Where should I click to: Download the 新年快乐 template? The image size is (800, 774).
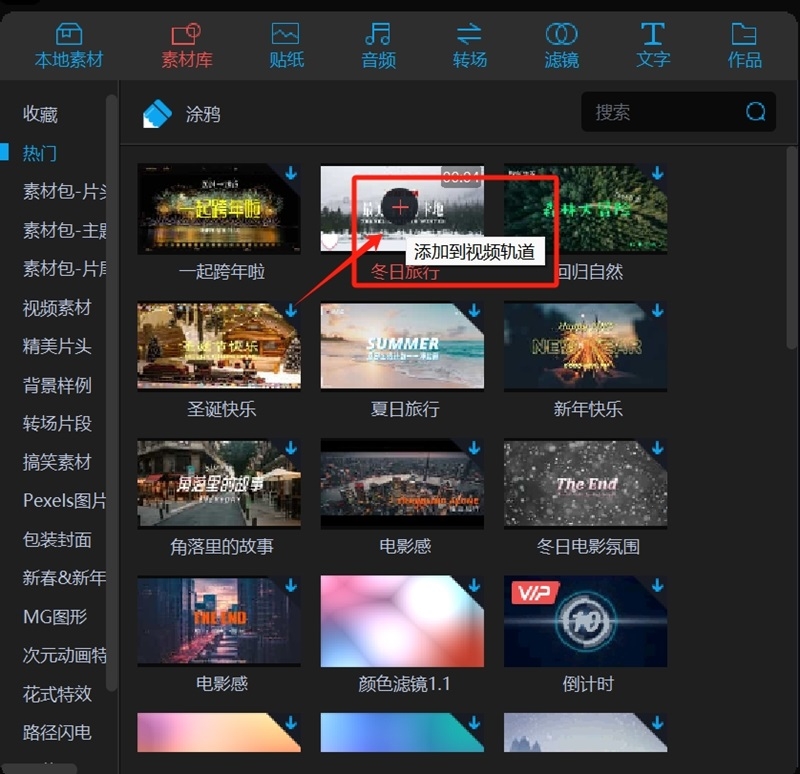[x=658, y=310]
